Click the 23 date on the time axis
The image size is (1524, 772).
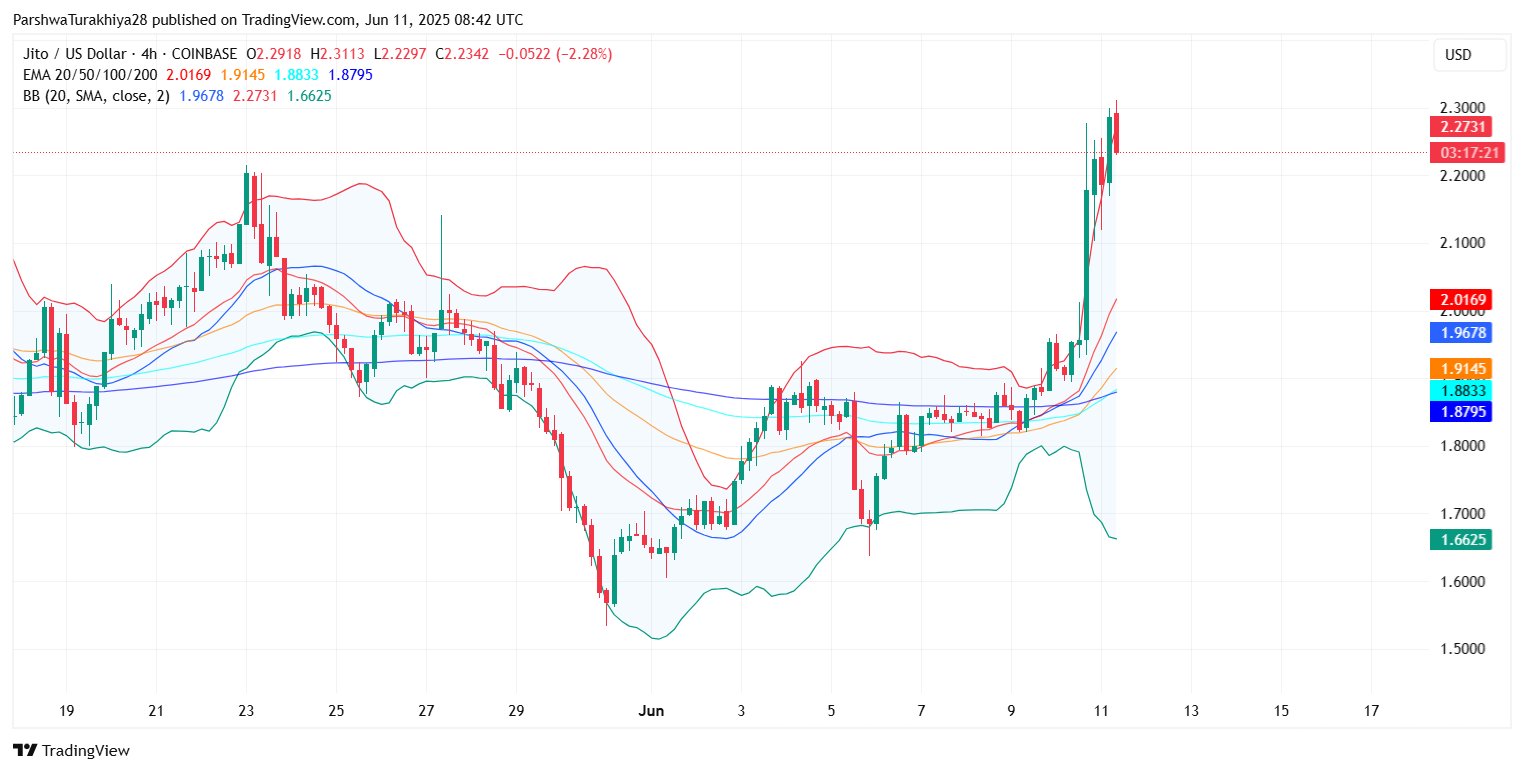246,711
